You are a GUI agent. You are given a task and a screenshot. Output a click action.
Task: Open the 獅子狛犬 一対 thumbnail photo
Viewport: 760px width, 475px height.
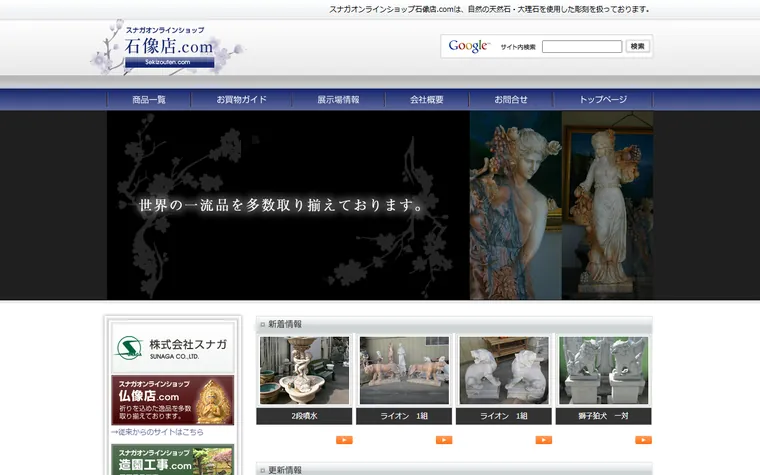click(603, 370)
